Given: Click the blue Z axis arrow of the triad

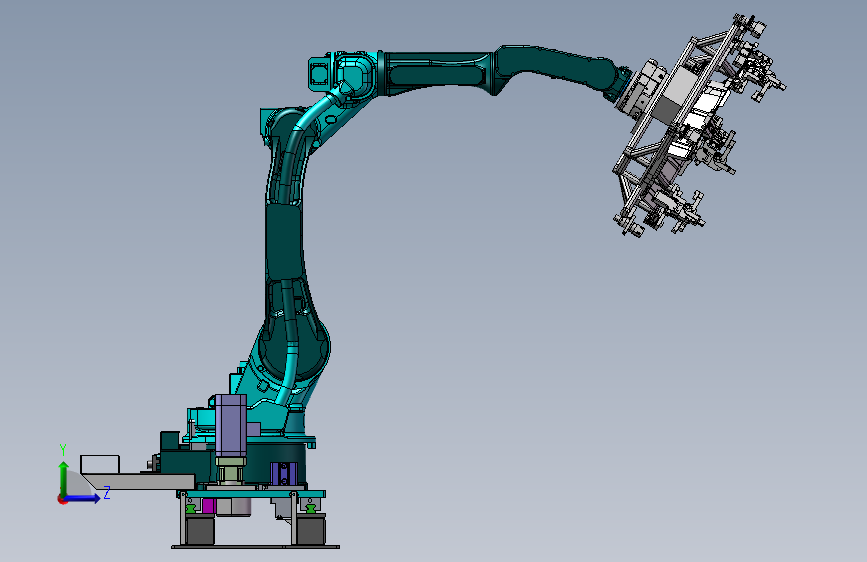Looking at the screenshot, I should tap(83, 498).
